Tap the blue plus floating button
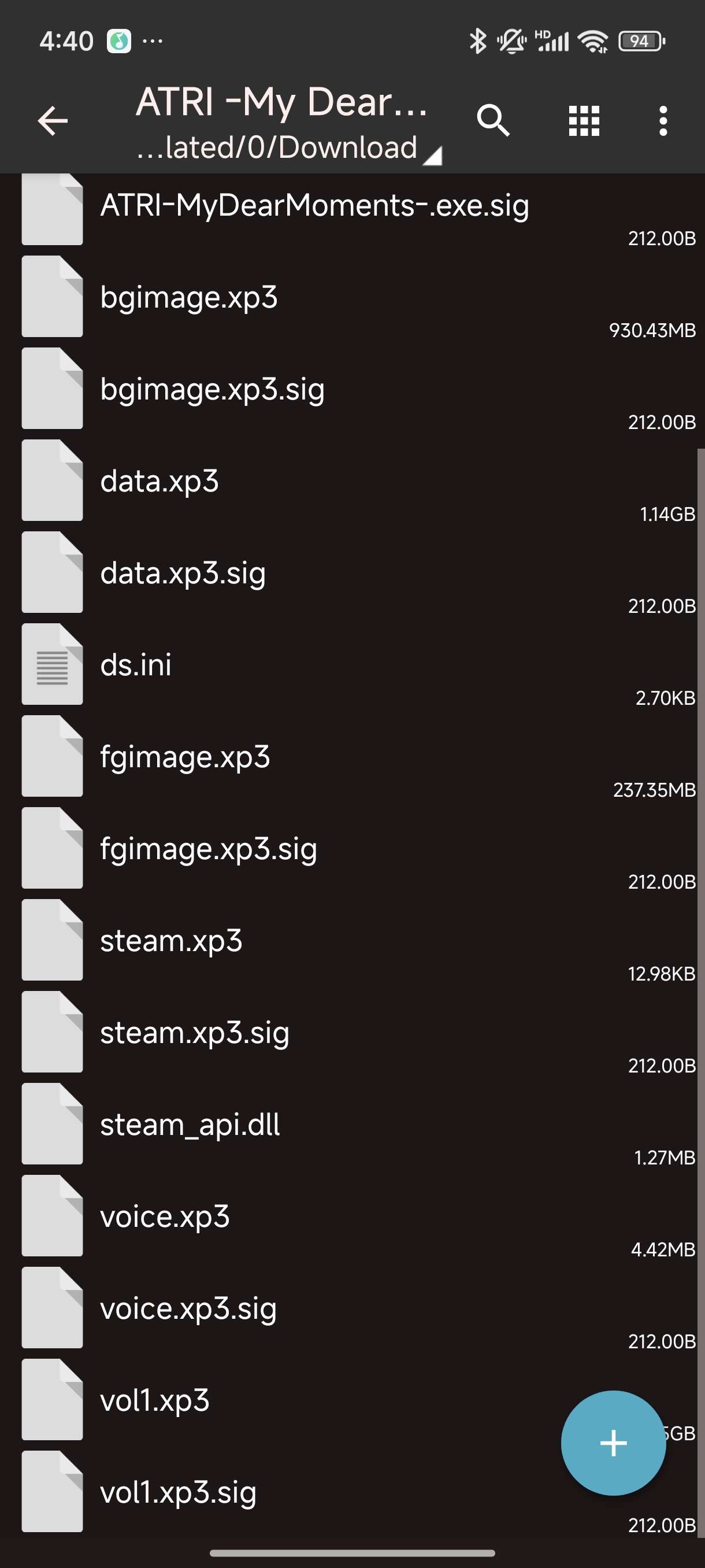 pyautogui.click(x=613, y=1443)
